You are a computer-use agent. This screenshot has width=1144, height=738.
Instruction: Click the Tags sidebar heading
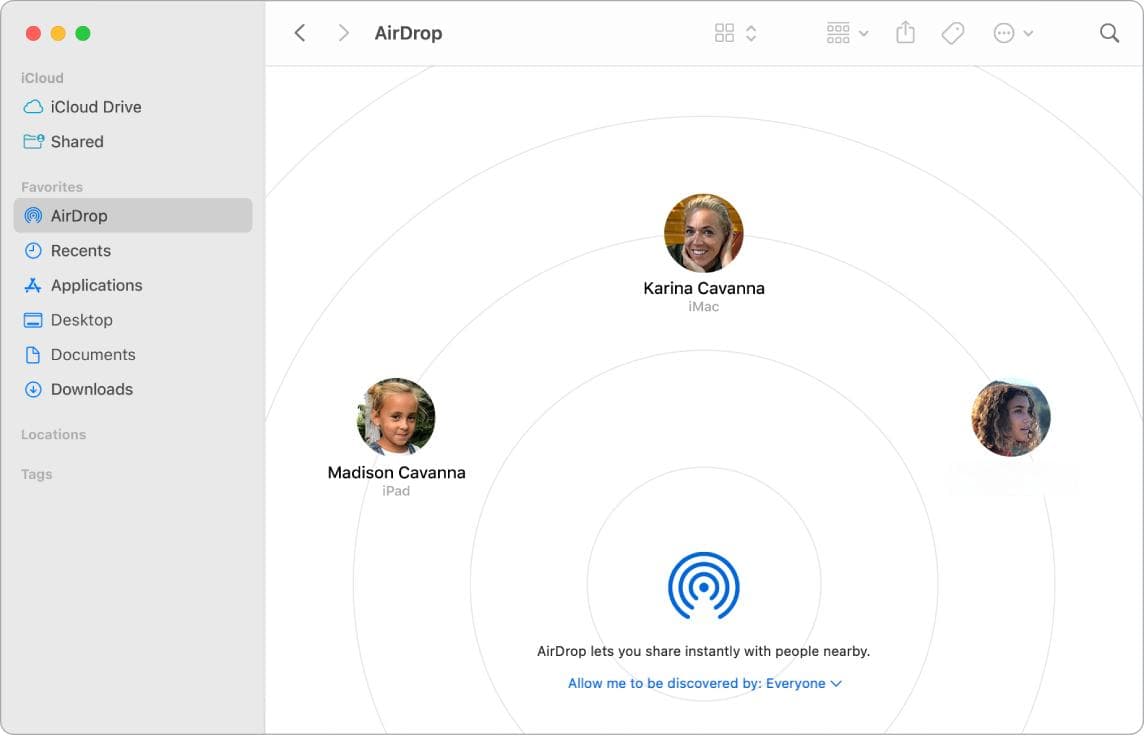pyautogui.click(x=36, y=474)
